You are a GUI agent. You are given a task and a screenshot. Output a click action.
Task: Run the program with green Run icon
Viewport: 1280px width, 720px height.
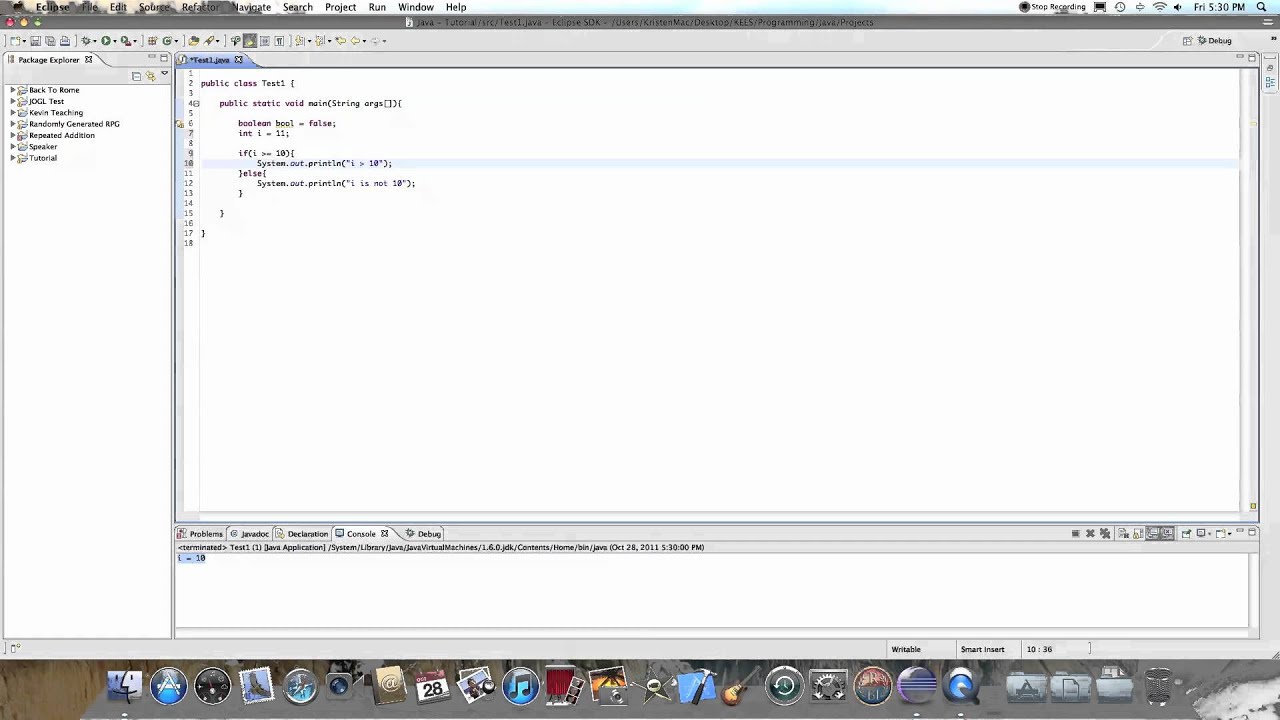[x=106, y=41]
